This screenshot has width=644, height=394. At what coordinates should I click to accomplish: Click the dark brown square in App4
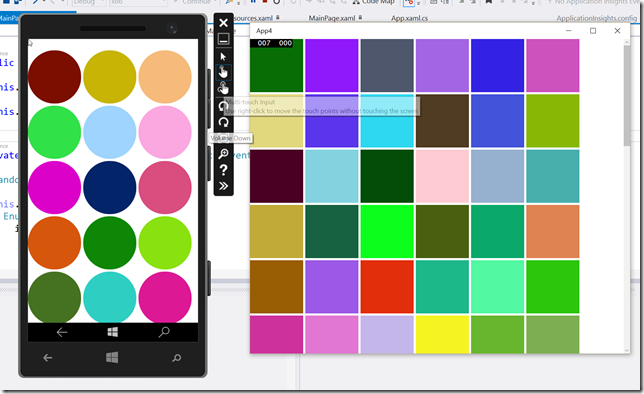442,121
